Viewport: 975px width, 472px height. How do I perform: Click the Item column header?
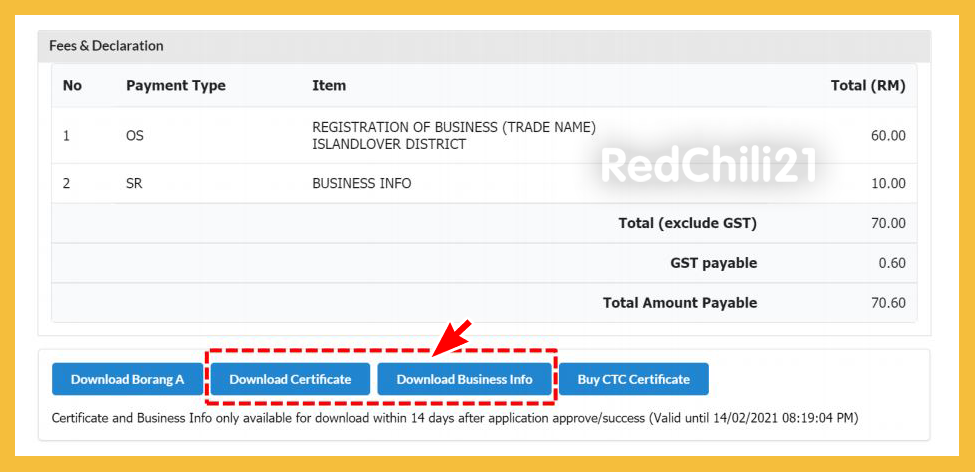pos(329,86)
